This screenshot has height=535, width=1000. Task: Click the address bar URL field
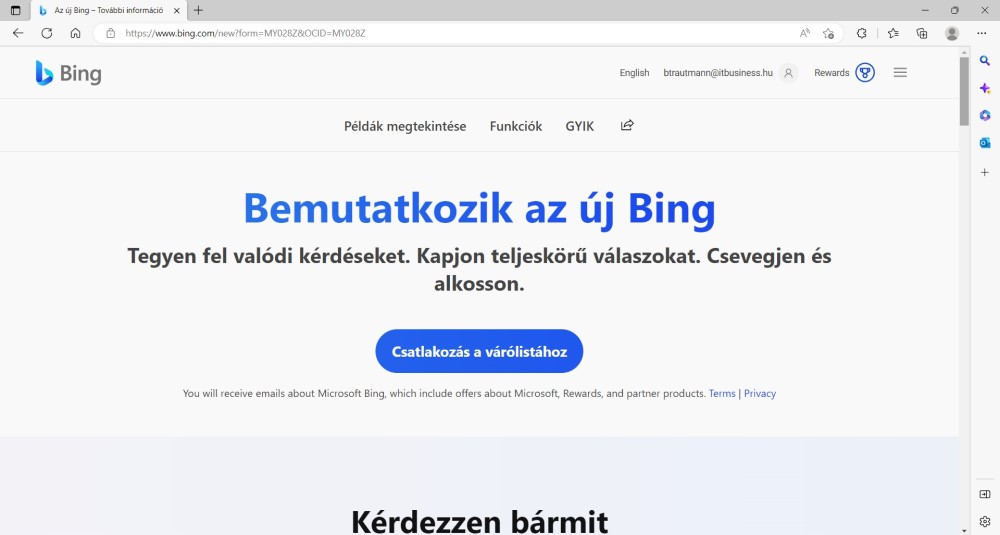(446, 33)
